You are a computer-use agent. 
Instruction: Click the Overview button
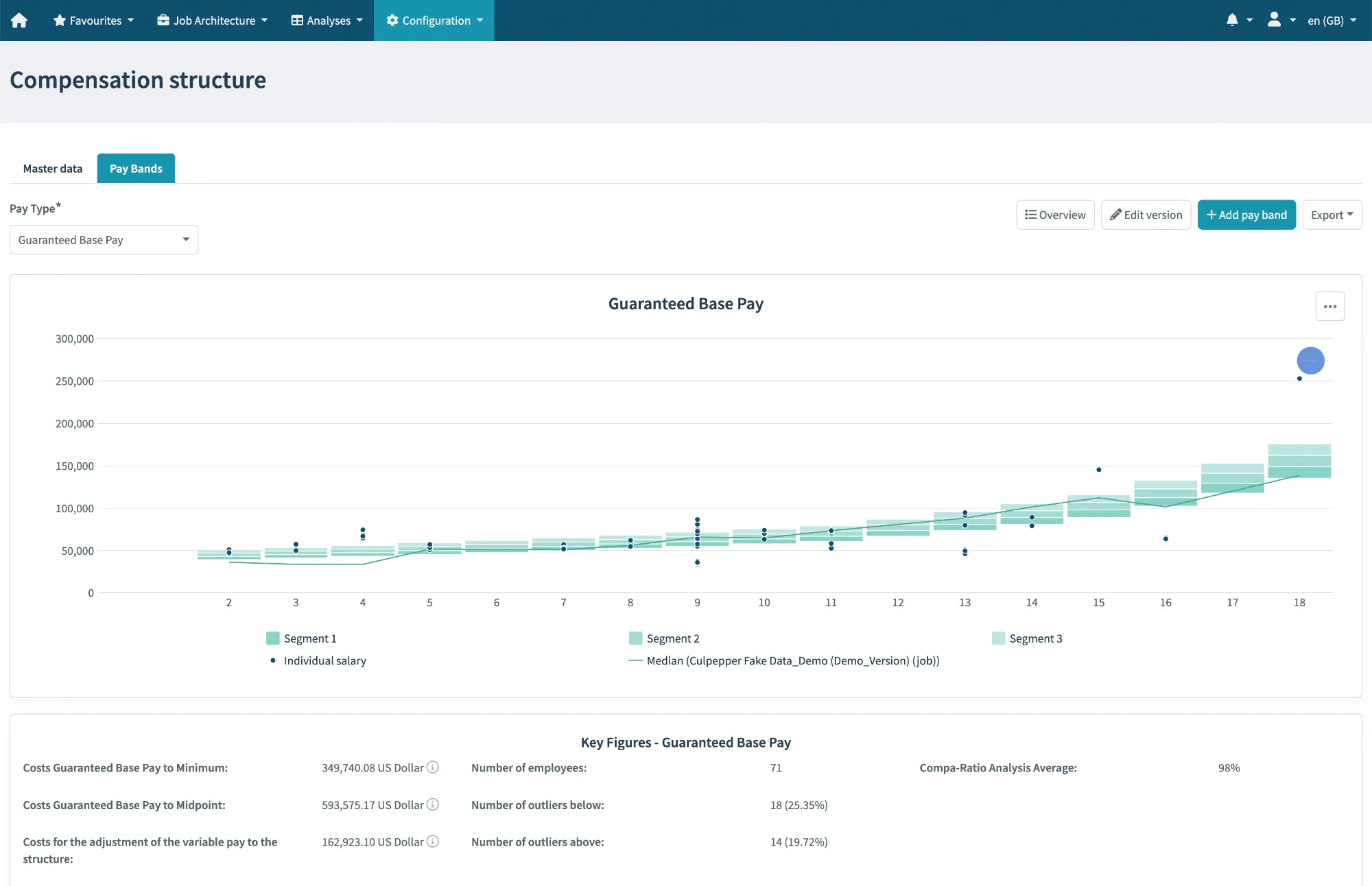[1055, 215]
